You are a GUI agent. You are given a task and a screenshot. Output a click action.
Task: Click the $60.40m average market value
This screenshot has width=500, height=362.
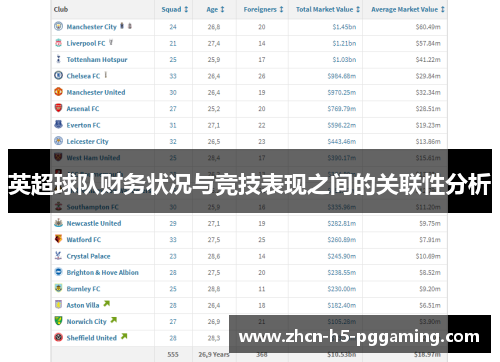(428, 27)
